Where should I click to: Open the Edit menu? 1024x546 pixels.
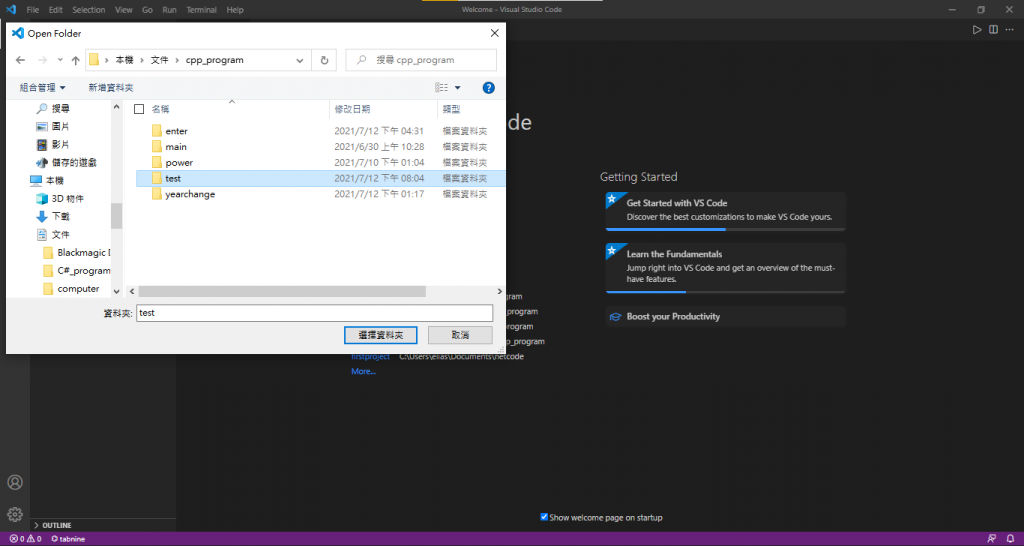[56, 10]
